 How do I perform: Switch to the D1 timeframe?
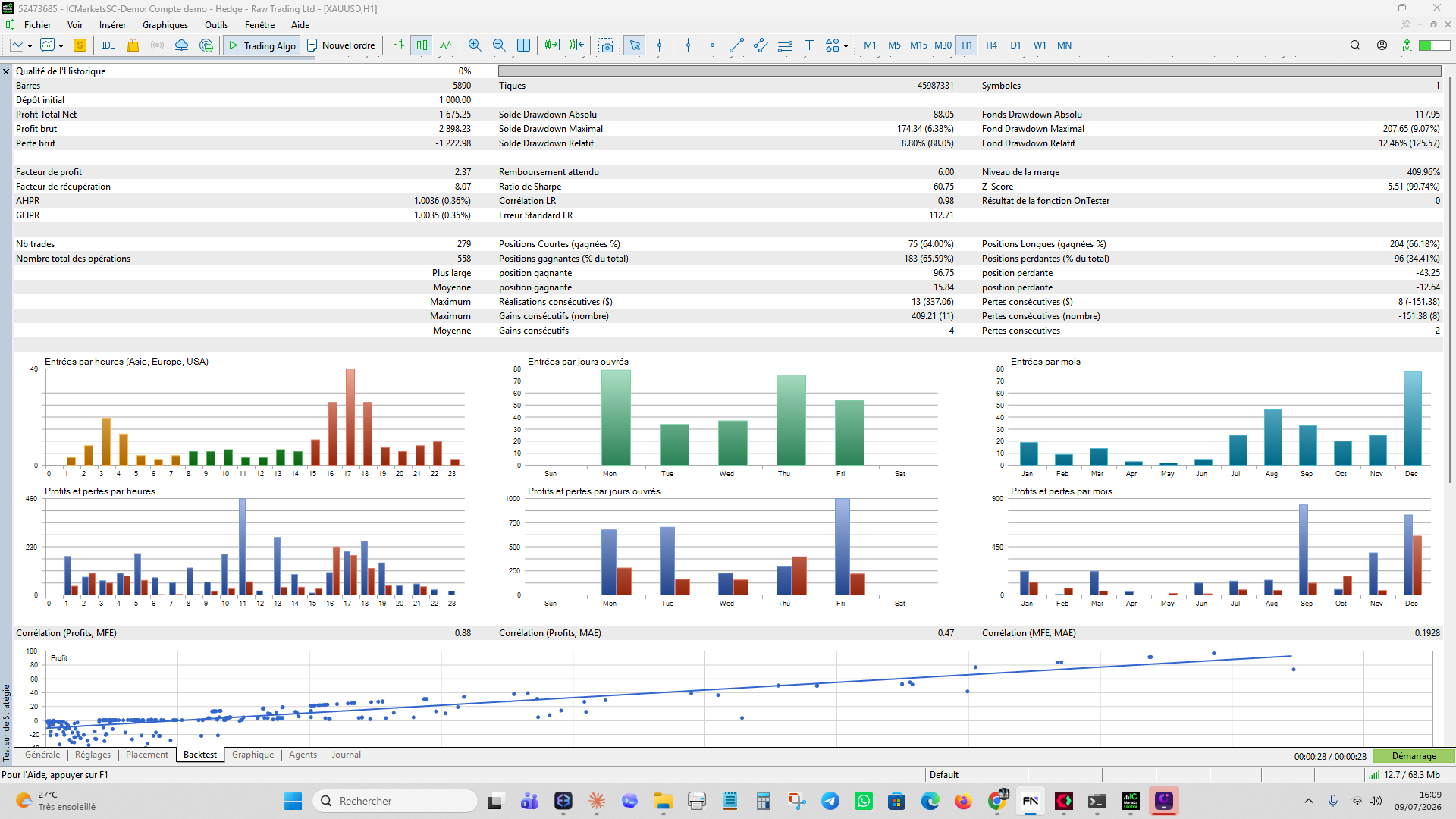1015,45
